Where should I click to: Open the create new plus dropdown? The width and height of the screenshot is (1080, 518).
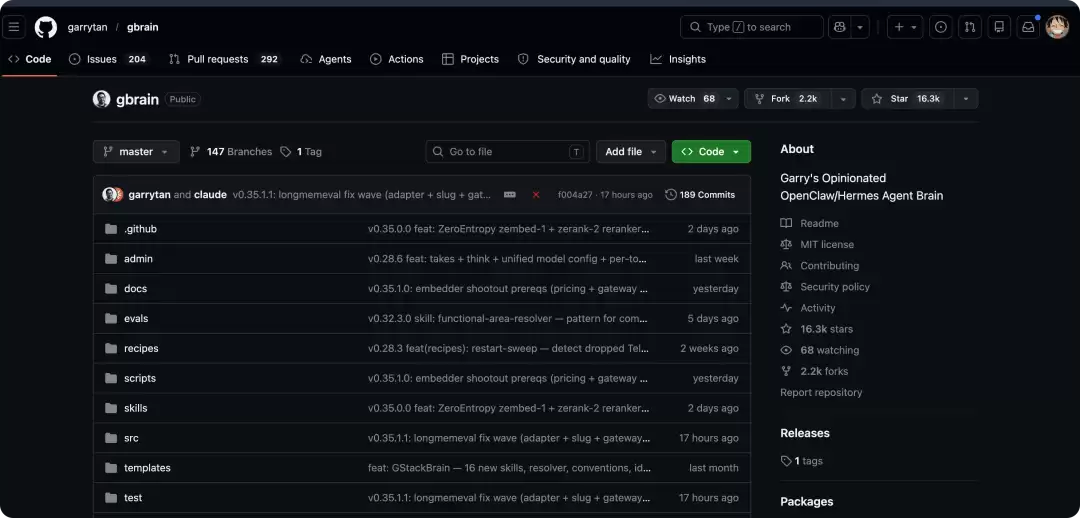pos(905,27)
